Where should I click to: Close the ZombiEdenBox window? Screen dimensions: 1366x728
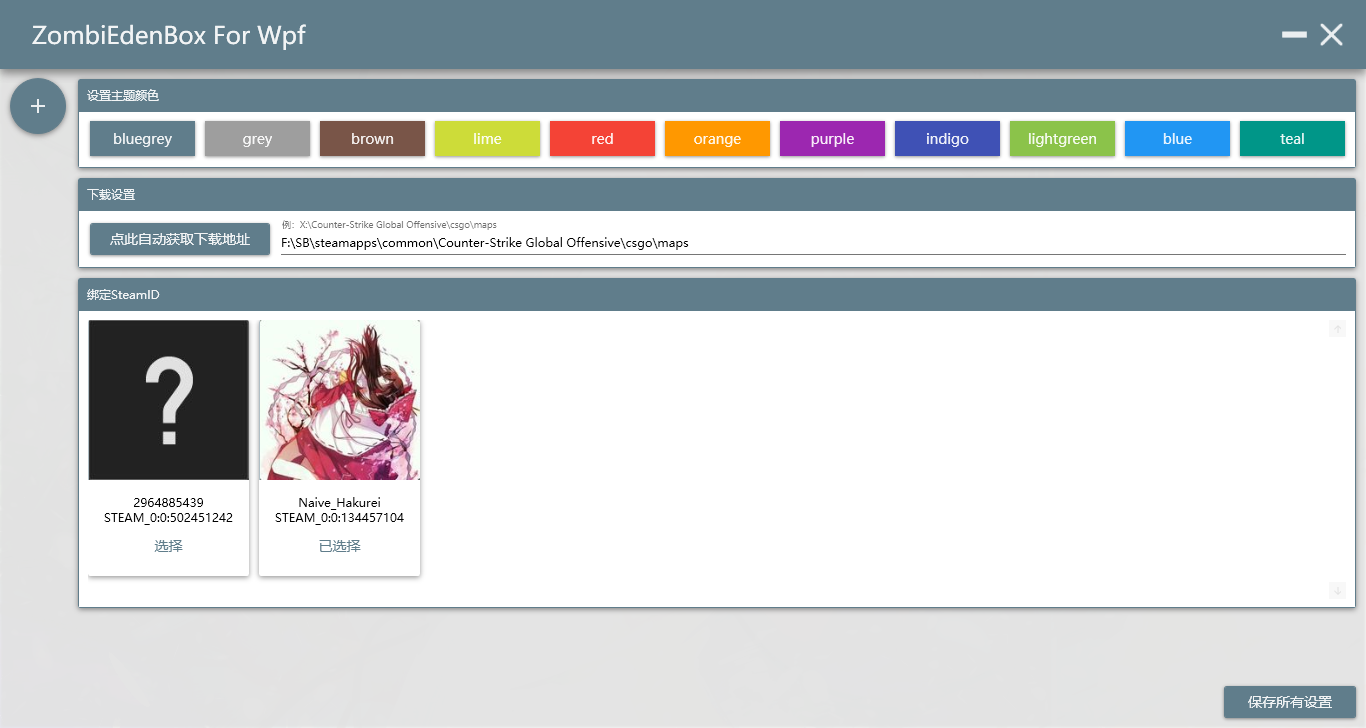(1331, 35)
